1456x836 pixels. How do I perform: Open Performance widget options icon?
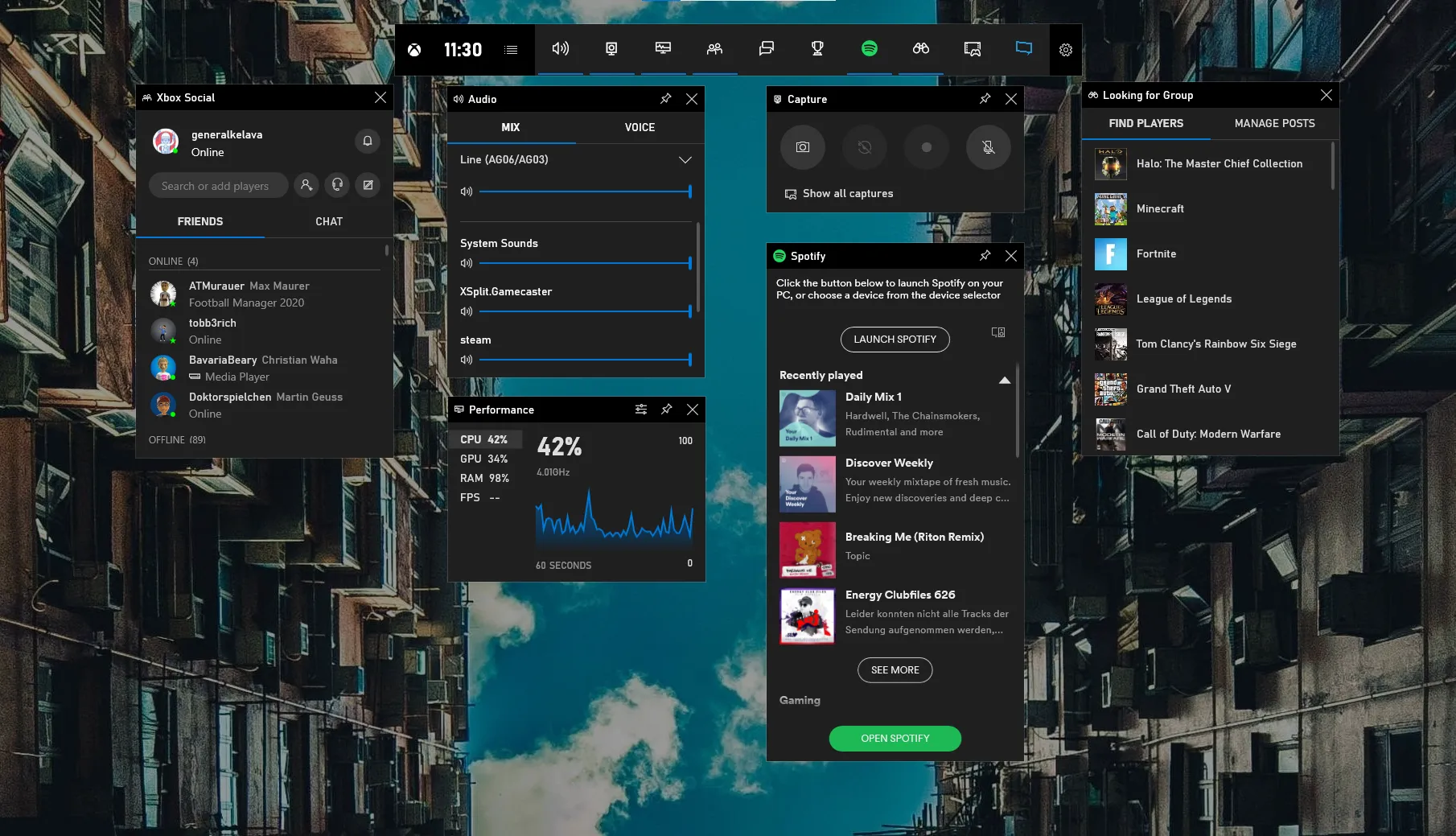641,410
